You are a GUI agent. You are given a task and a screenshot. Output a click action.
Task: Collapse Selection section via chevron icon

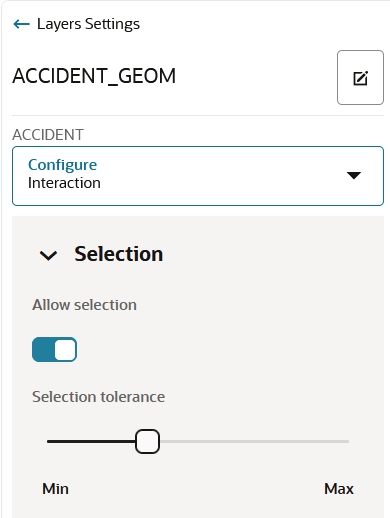[48, 255]
